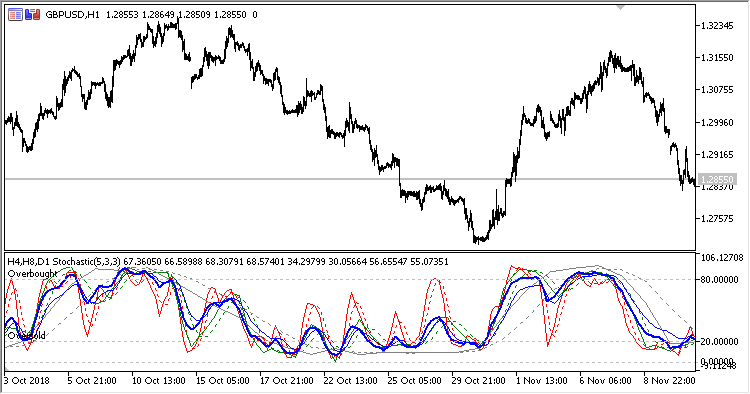Click the 6 Nov 06:00 time label
This screenshot has width=750, height=394.
click(606, 381)
